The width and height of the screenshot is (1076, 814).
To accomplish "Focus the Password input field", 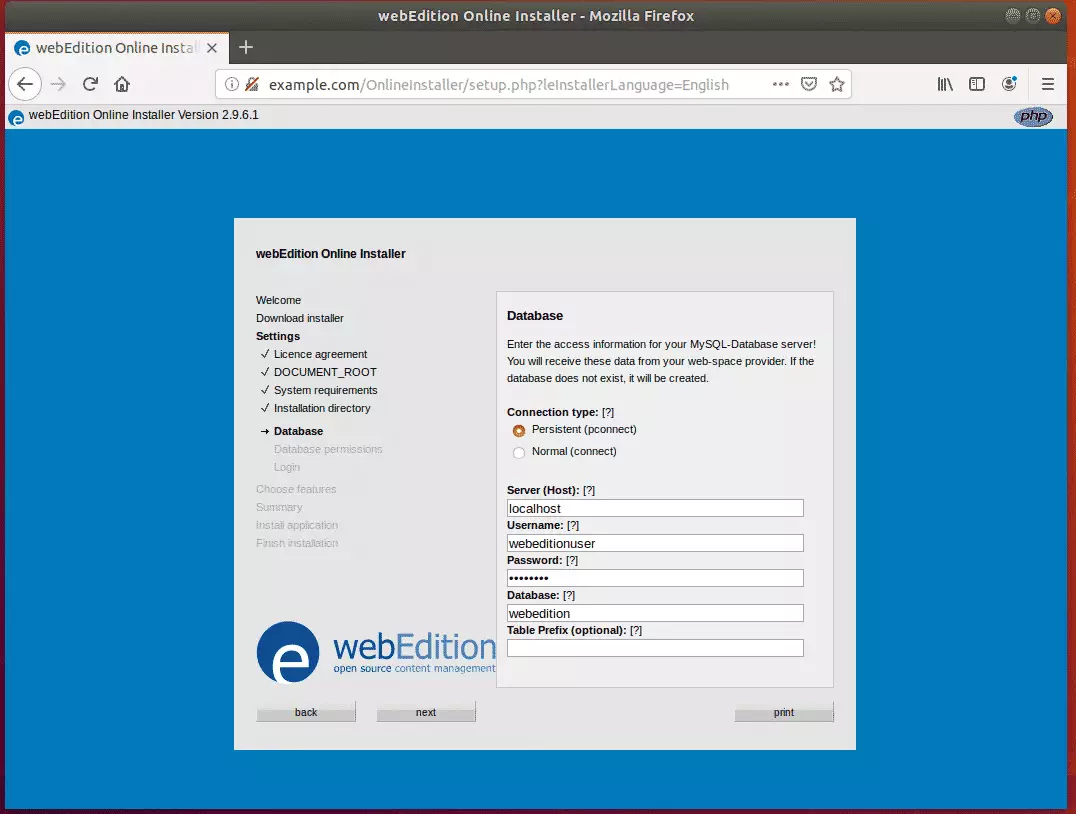I will click(x=655, y=578).
